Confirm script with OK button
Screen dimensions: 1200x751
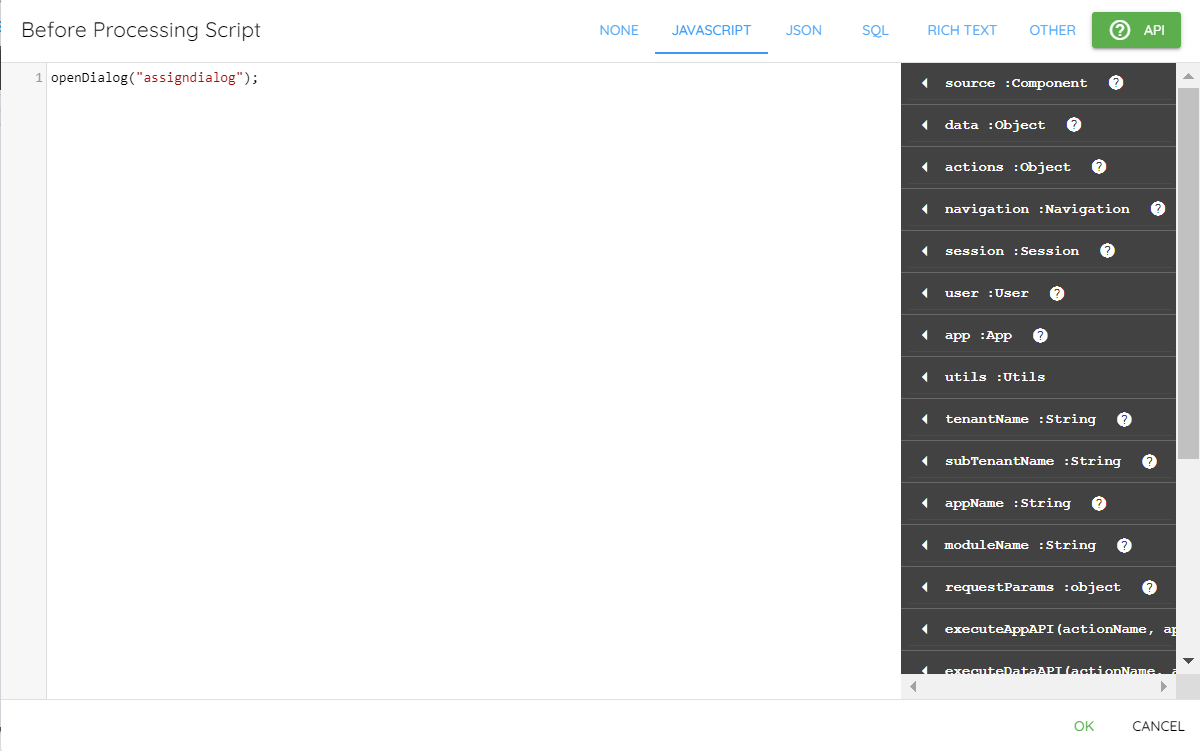pos(1084,726)
